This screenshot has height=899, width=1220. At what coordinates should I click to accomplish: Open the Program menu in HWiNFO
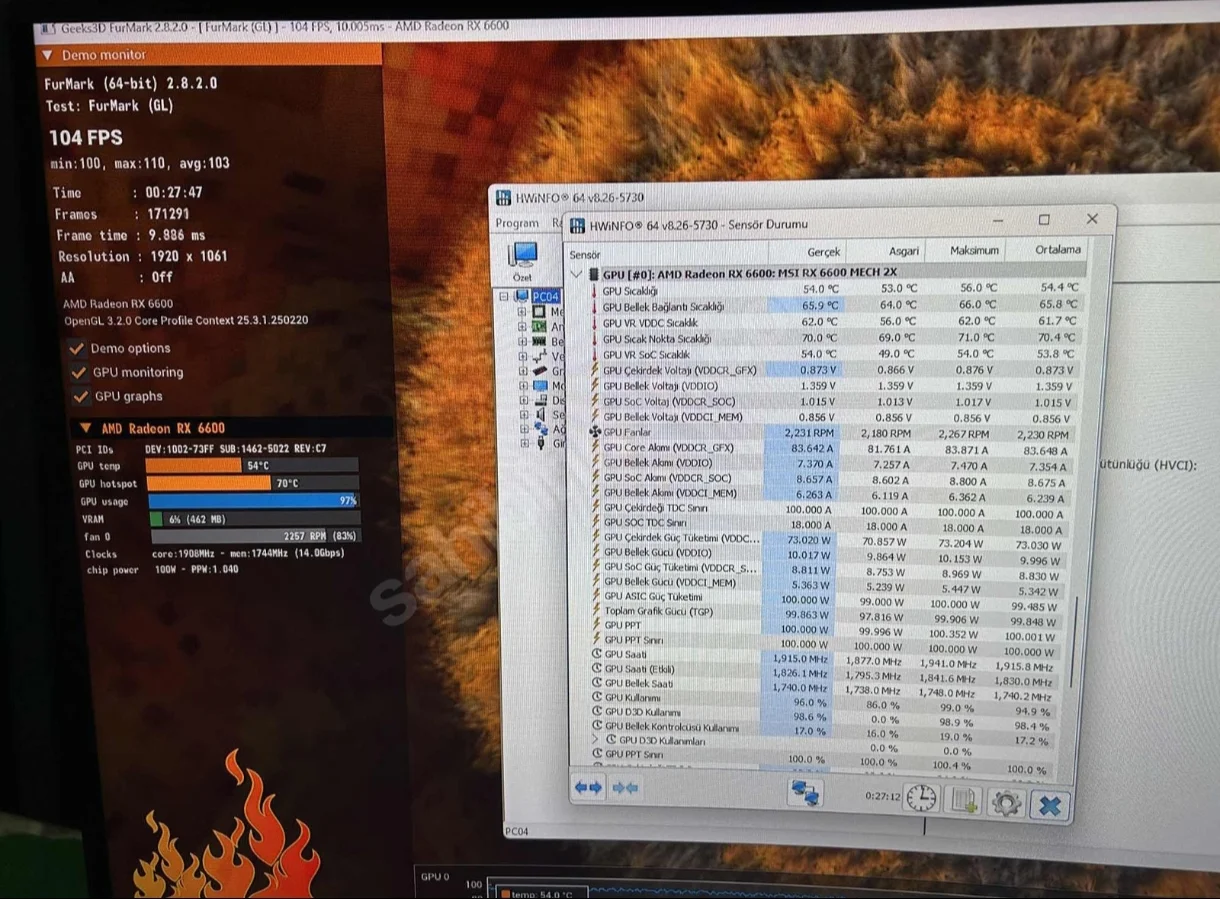[517, 223]
